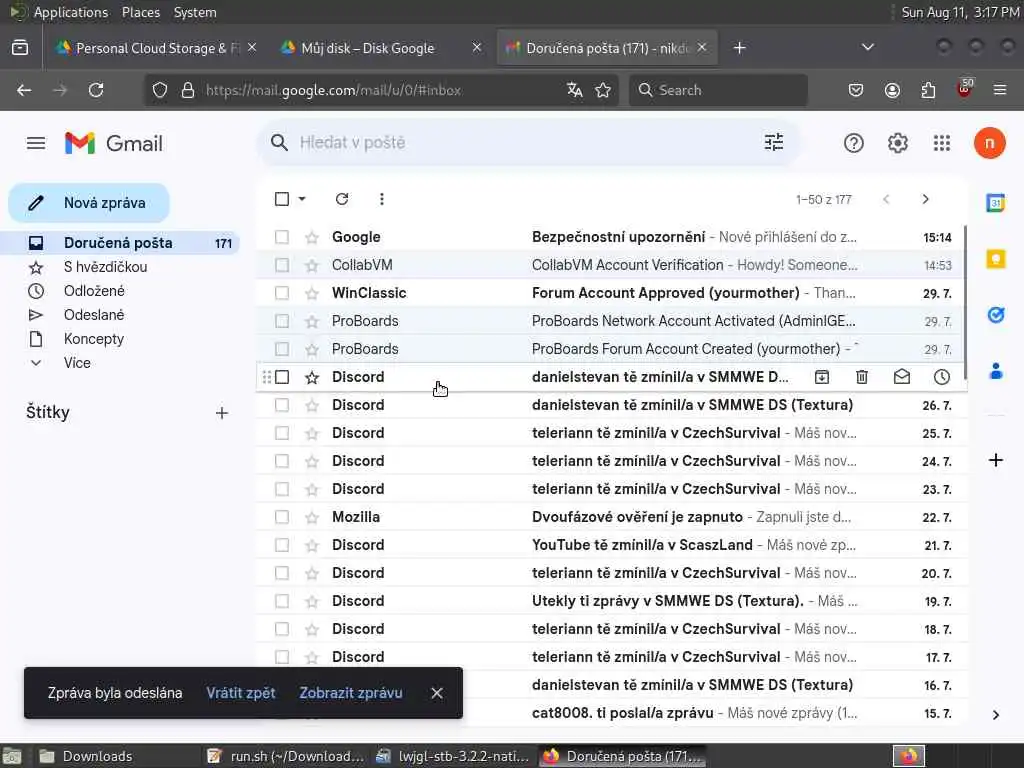The height and width of the screenshot is (768, 1024).
Task: Open Firefox extensions puzzle icon
Action: pyautogui.click(x=928, y=90)
